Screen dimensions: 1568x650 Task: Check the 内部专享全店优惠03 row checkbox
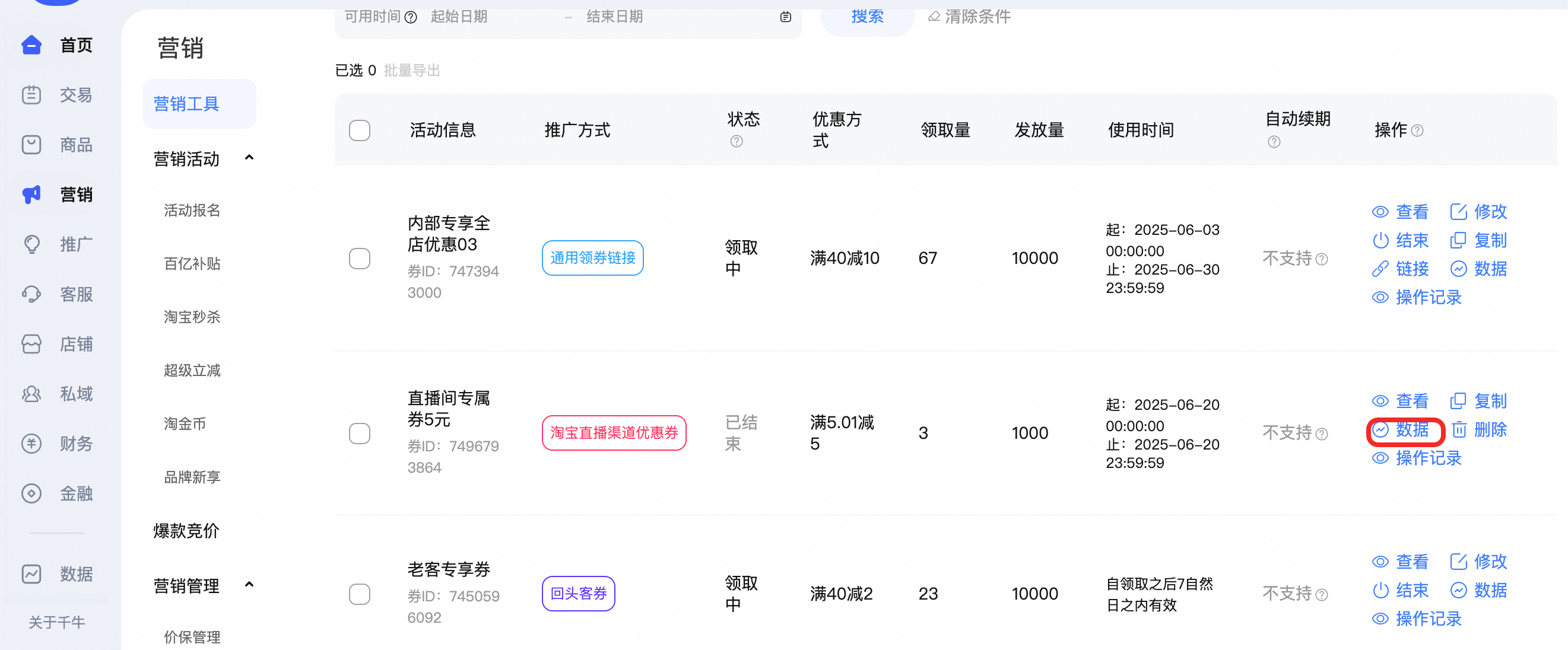click(x=360, y=259)
